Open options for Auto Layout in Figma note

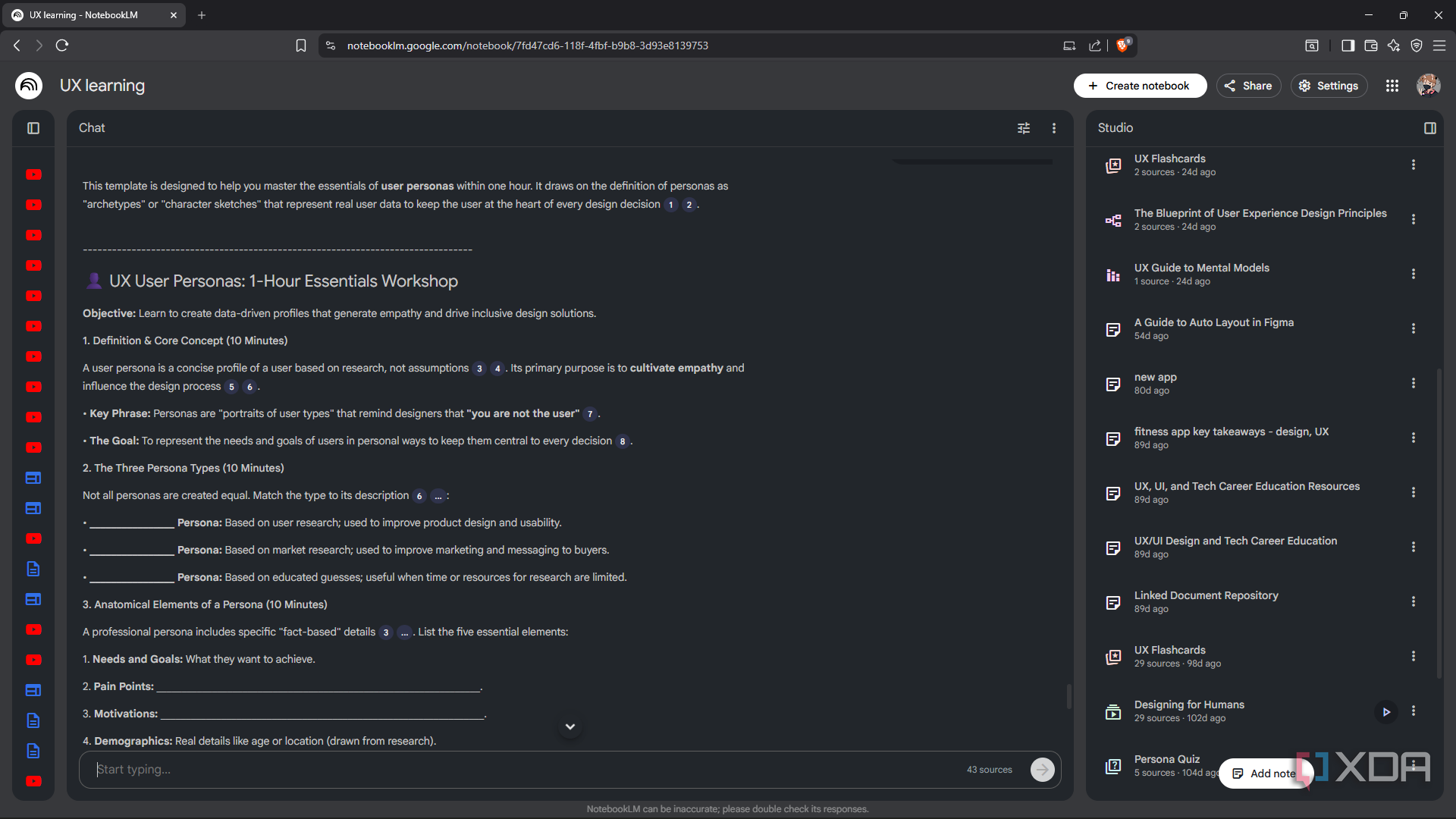coord(1414,328)
